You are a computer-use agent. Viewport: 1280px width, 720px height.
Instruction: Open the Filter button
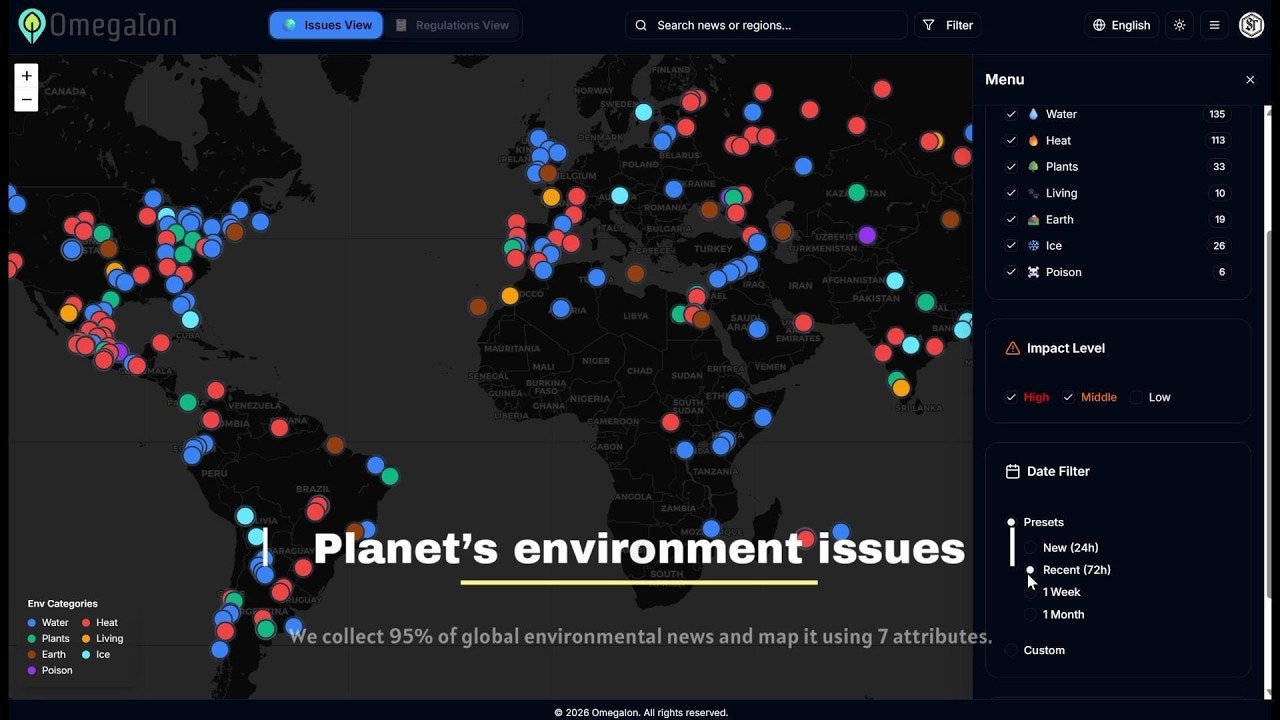click(947, 25)
